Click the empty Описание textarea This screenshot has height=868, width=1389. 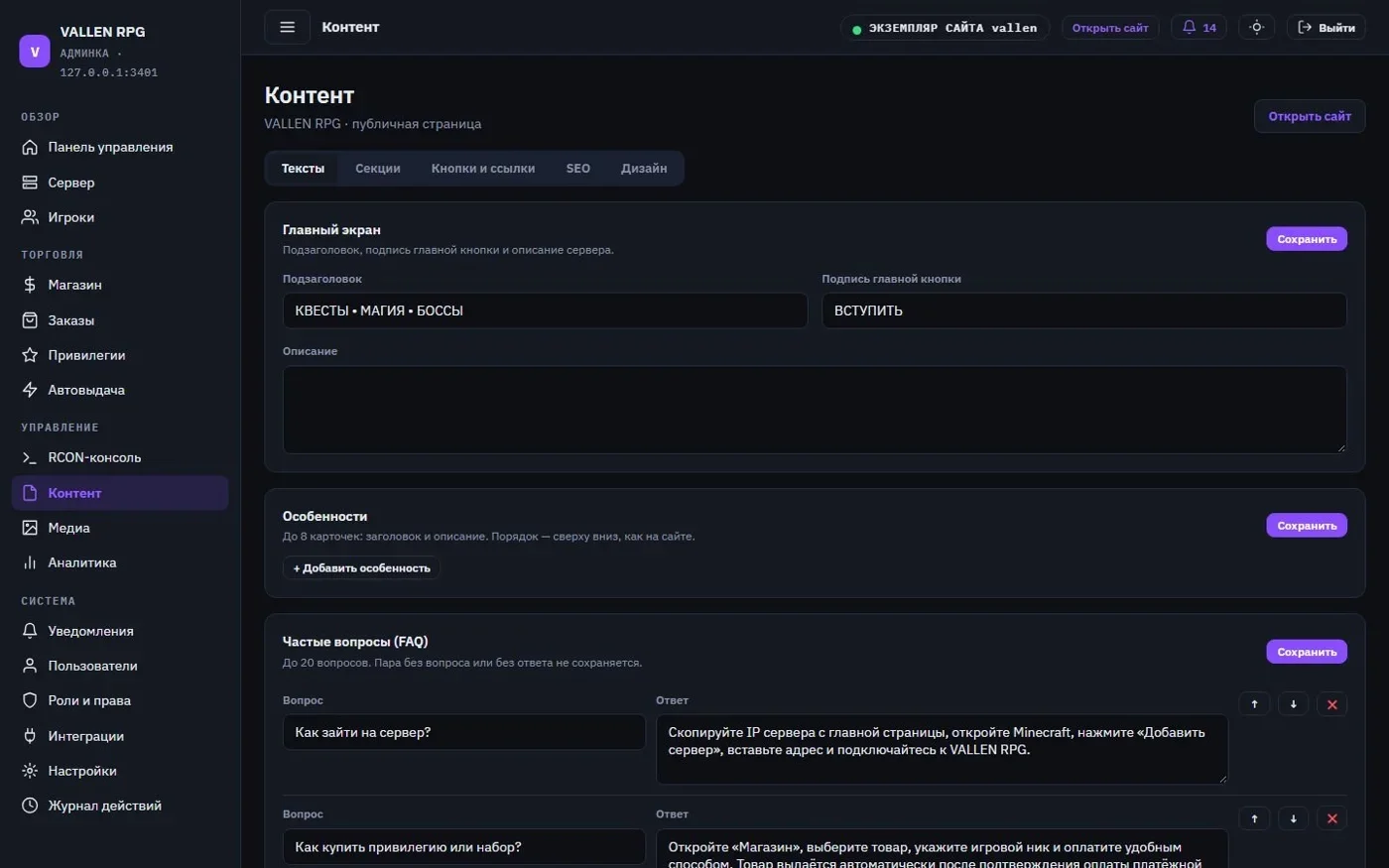815,410
